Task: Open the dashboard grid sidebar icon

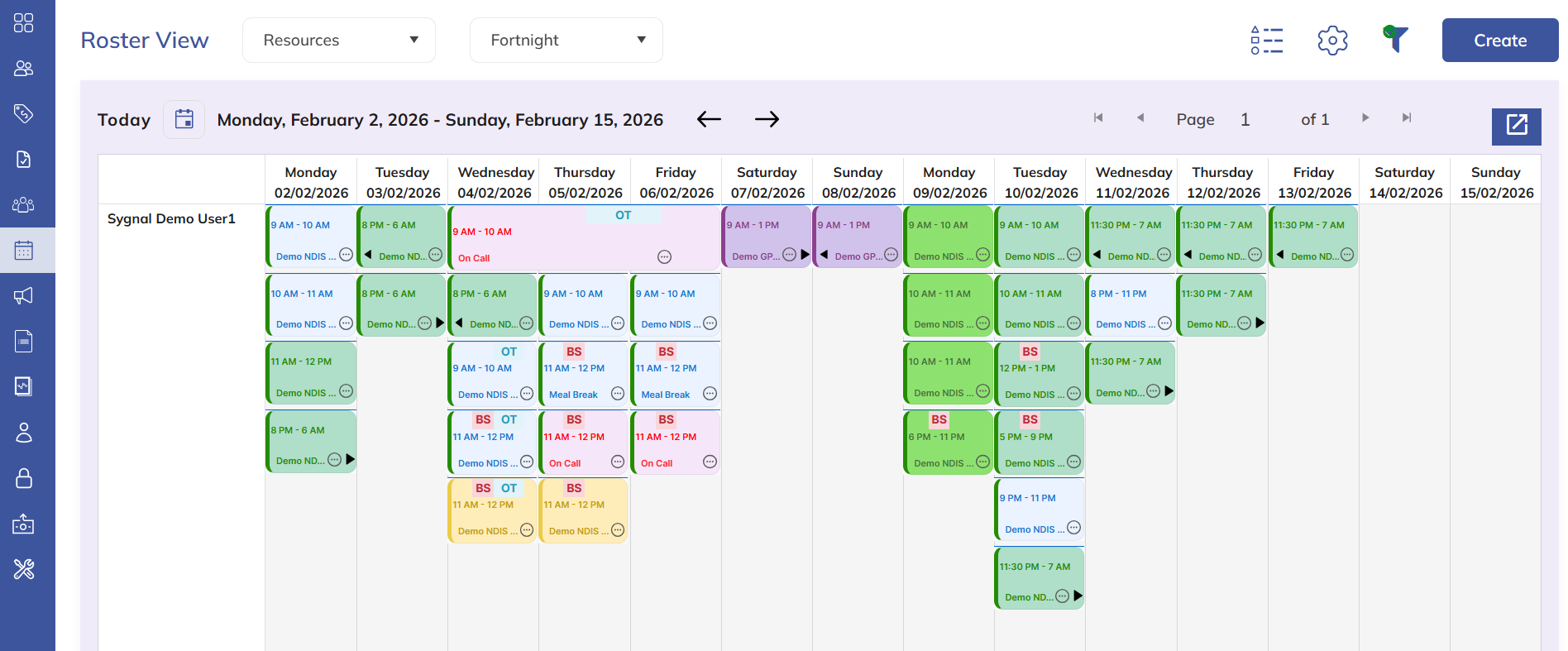Action: [24, 22]
